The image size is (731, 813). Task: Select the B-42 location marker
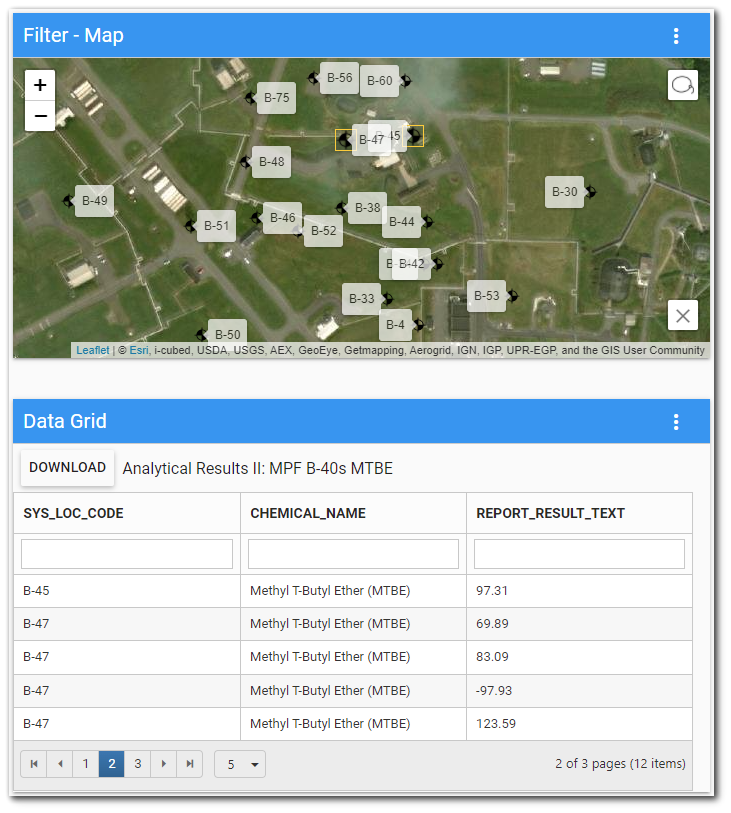coord(437,264)
